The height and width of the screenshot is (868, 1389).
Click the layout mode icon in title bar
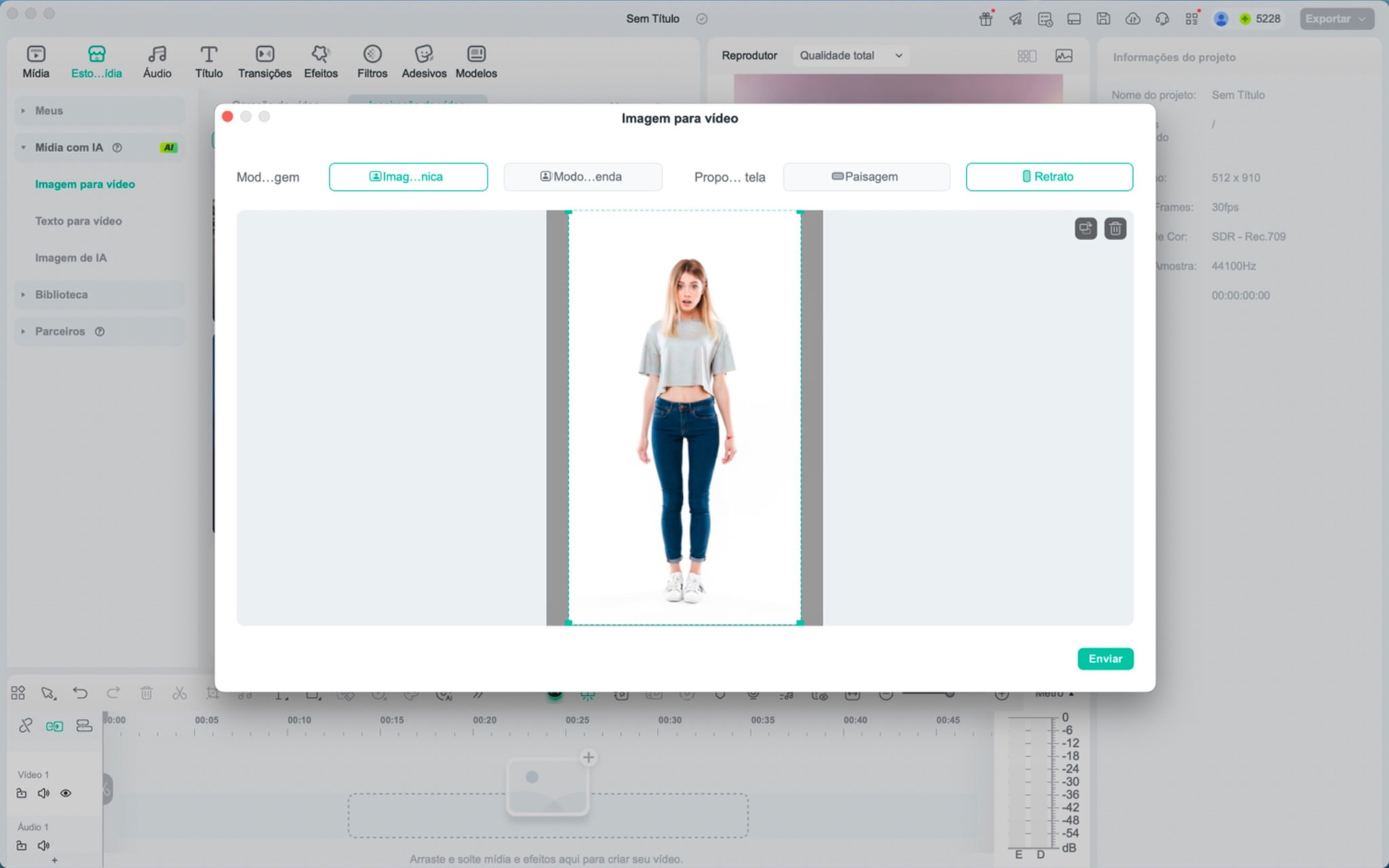(1074, 19)
